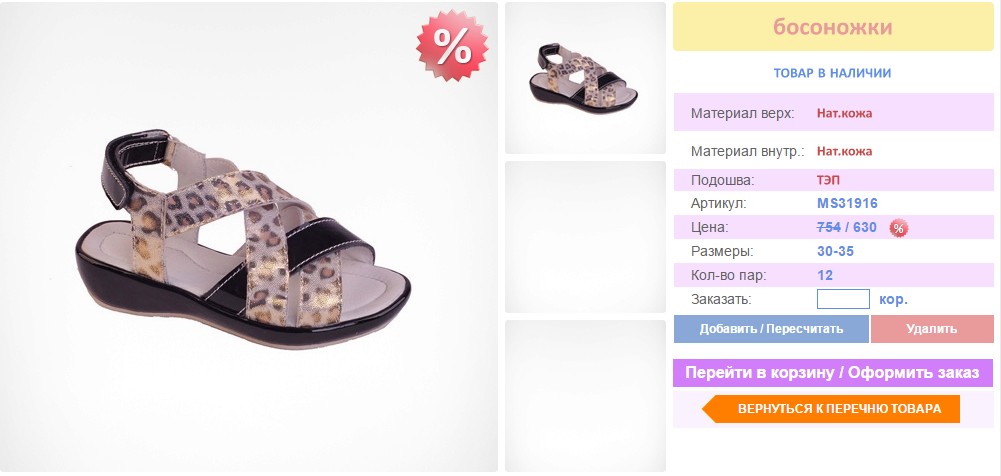
Task: Click the ТОВАР В НАЛИЧИИ status text
Action: coord(832,73)
